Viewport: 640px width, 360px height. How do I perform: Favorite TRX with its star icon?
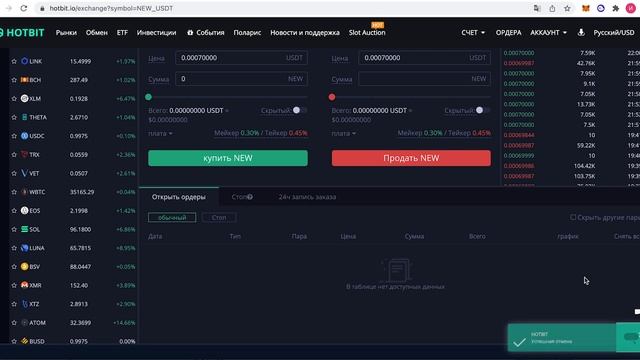point(14,155)
